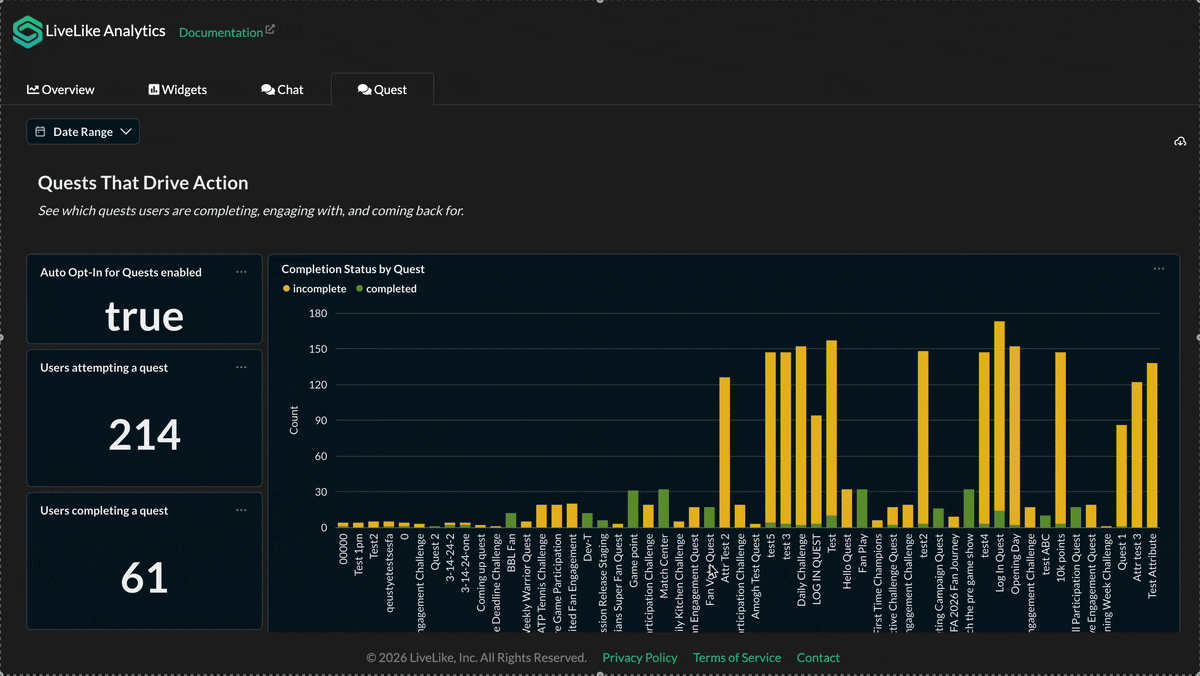Switch to the Widgets tab
This screenshot has width=1200, height=676.
[178, 89]
